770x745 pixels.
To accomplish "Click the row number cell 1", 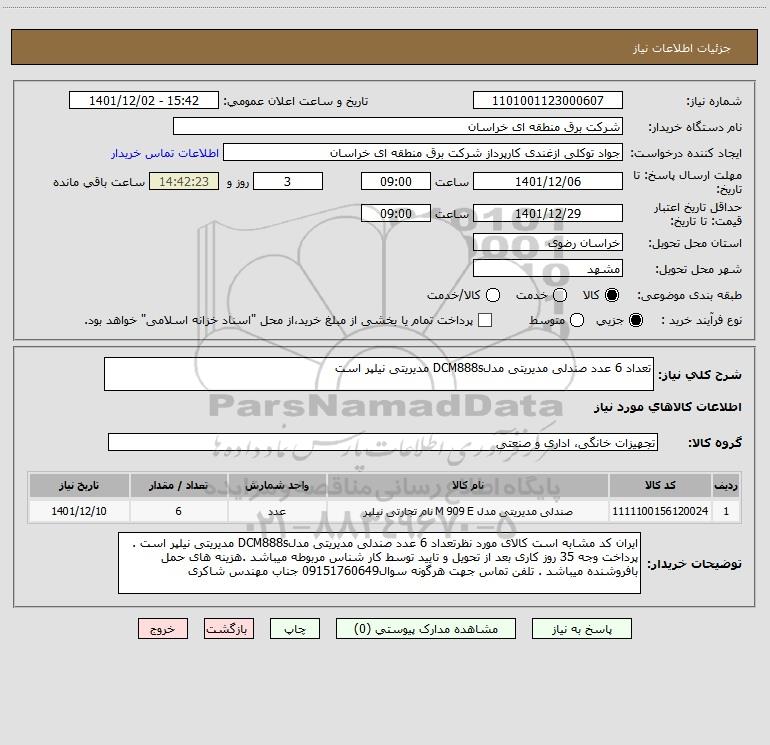I will point(726,511).
